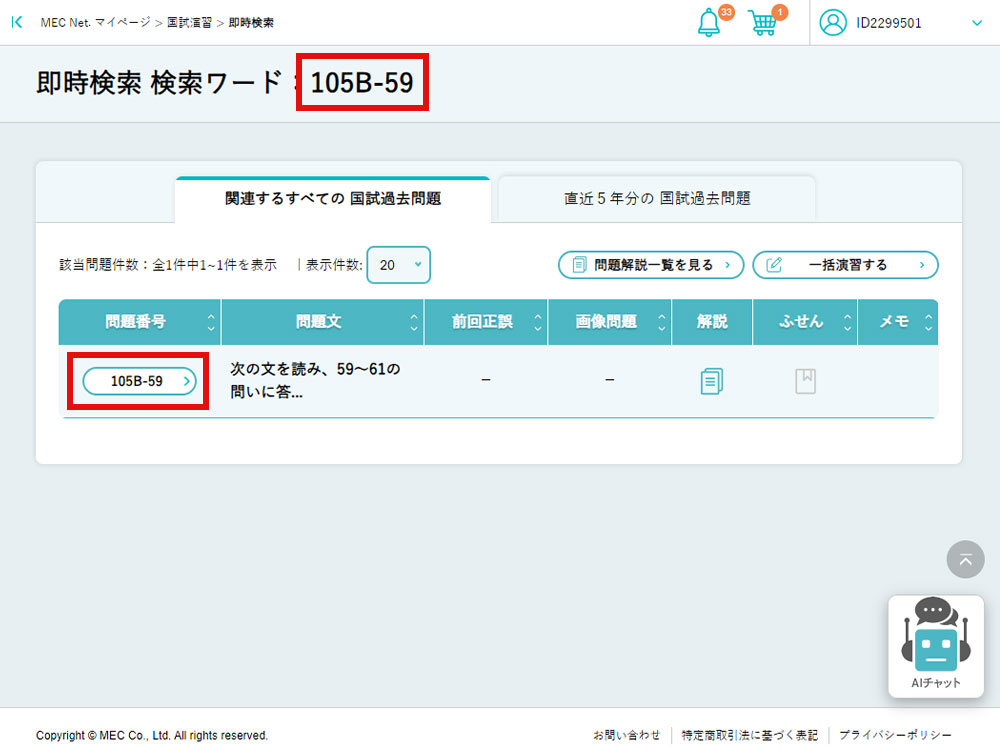Click the 一括演習する button
This screenshot has width=1000, height=750.
click(x=846, y=265)
